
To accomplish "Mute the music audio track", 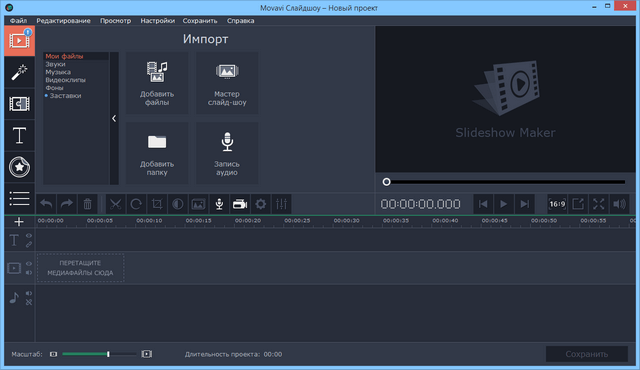I will (x=29, y=293).
